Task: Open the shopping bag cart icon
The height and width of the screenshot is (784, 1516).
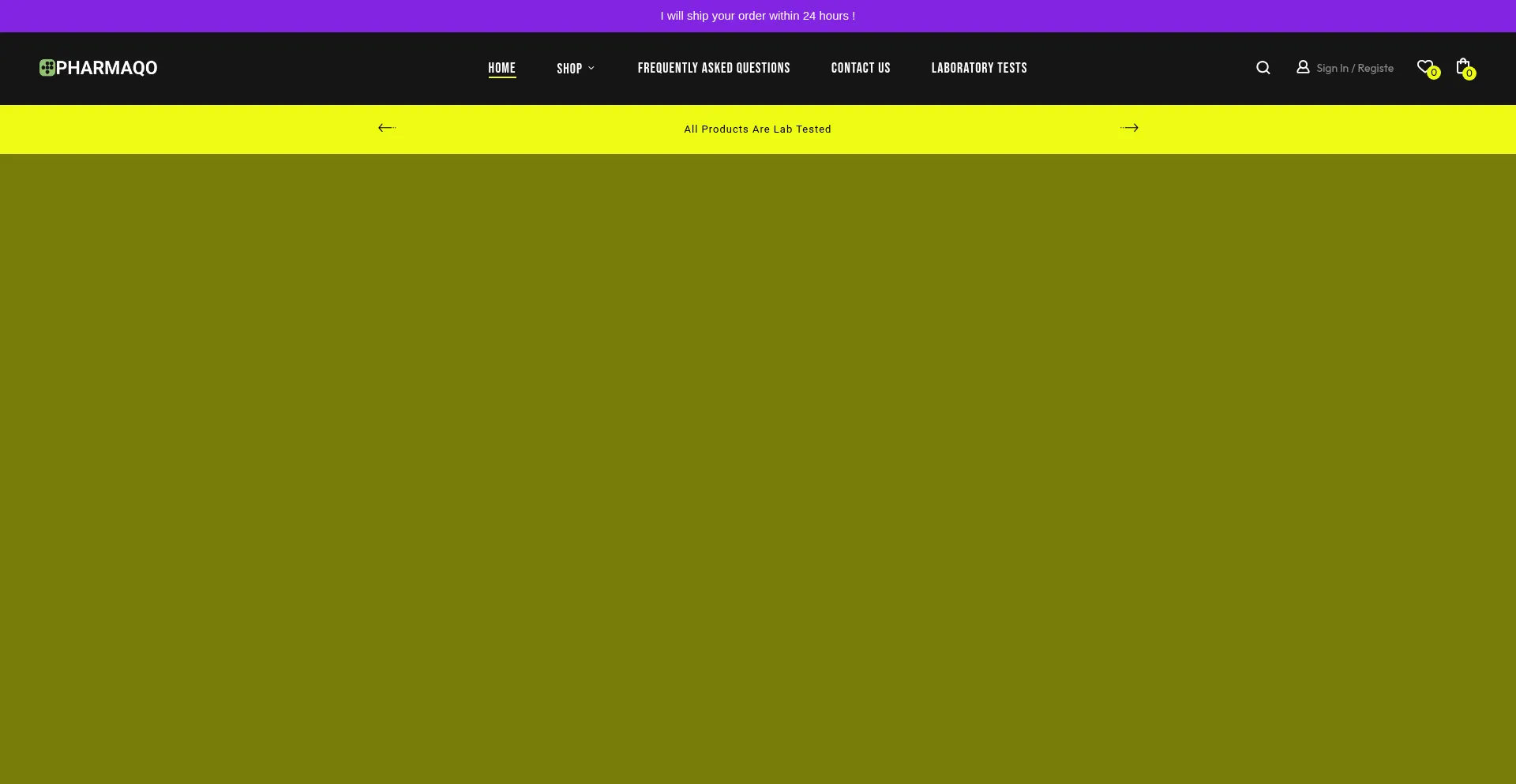Action: click(x=1463, y=66)
